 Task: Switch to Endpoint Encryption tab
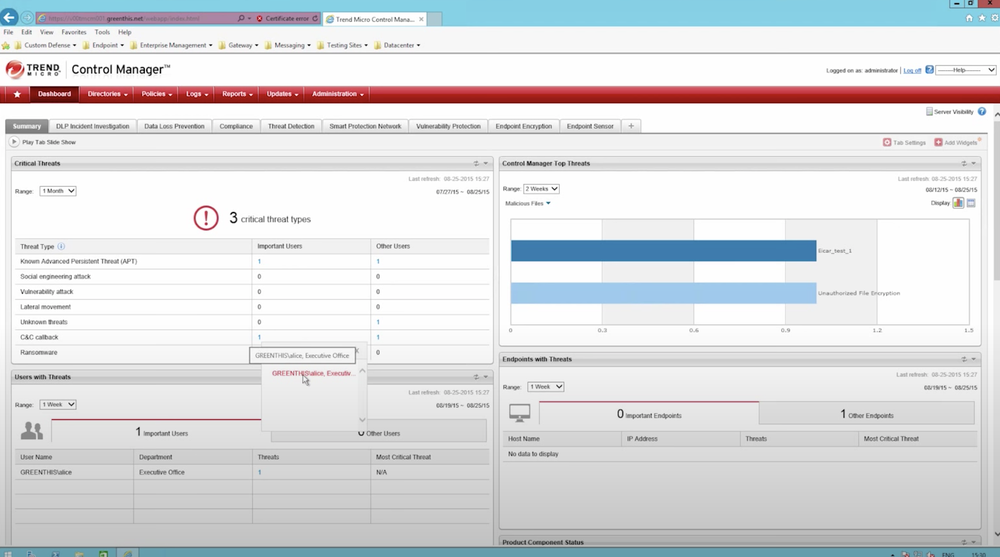(x=524, y=126)
